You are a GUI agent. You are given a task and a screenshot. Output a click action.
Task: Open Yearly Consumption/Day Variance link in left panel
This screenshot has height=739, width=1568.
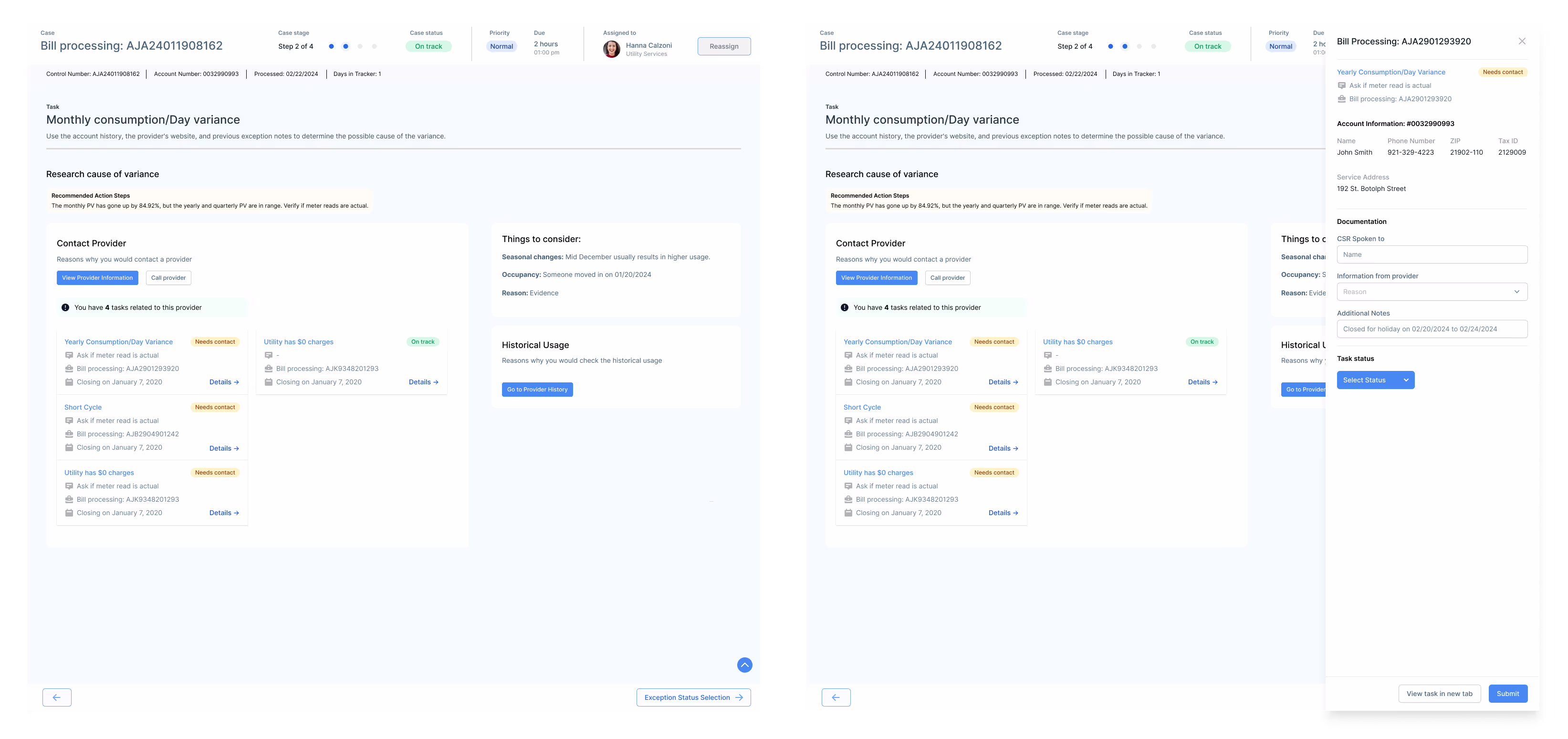click(x=119, y=342)
